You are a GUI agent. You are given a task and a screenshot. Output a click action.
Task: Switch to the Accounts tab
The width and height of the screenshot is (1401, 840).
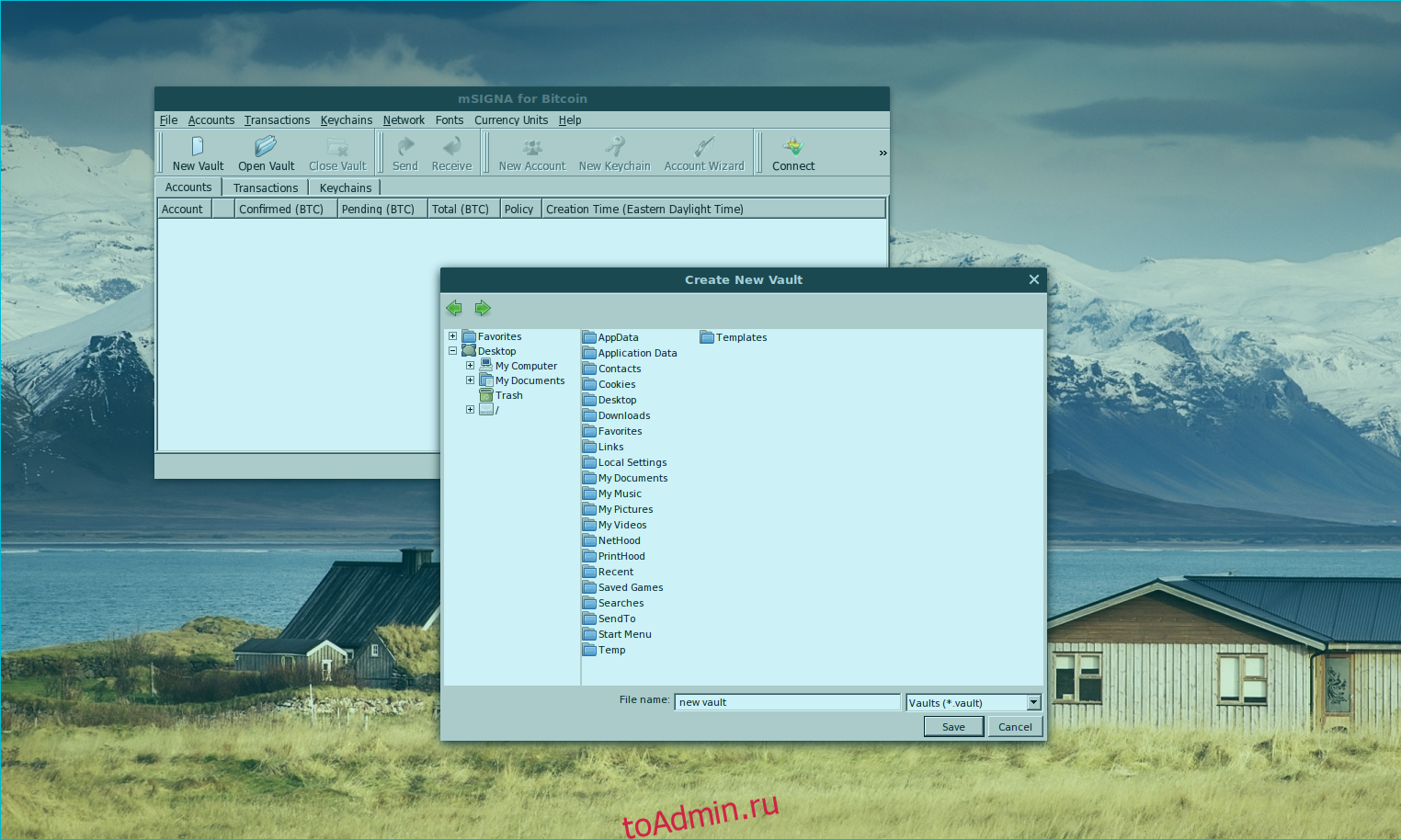point(188,187)
